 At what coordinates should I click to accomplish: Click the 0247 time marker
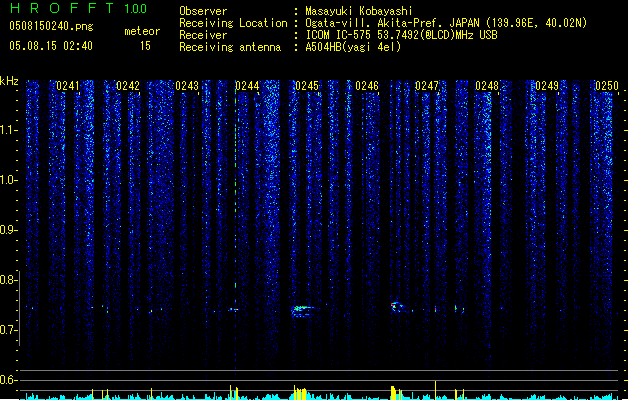pos(427,86)
